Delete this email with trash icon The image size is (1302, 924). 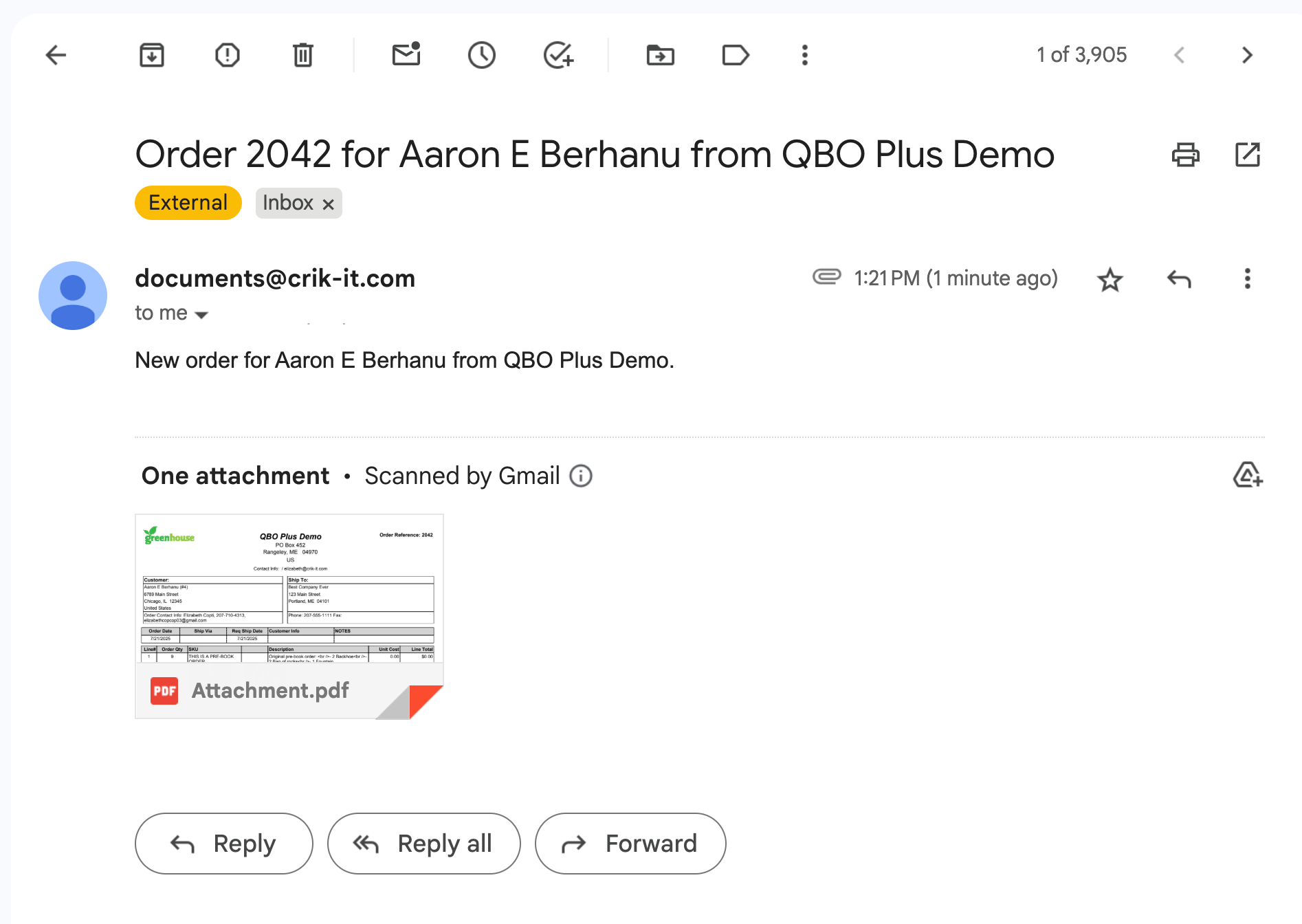tap(302, 55)
